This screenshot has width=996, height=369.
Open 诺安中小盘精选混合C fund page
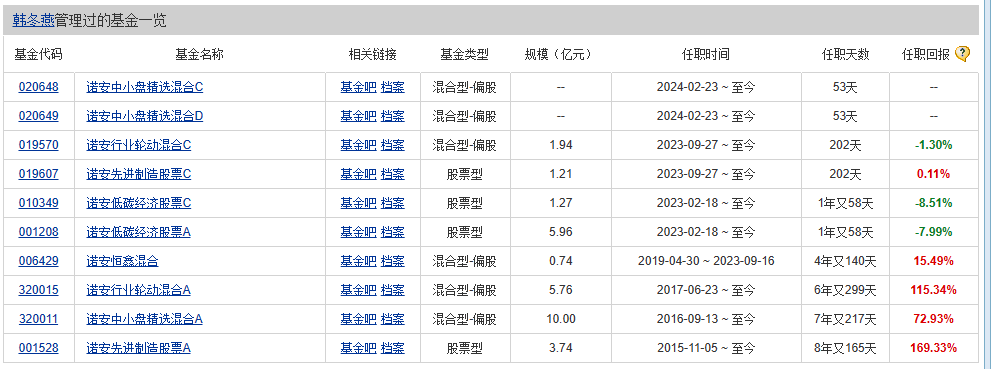point(145,87)
